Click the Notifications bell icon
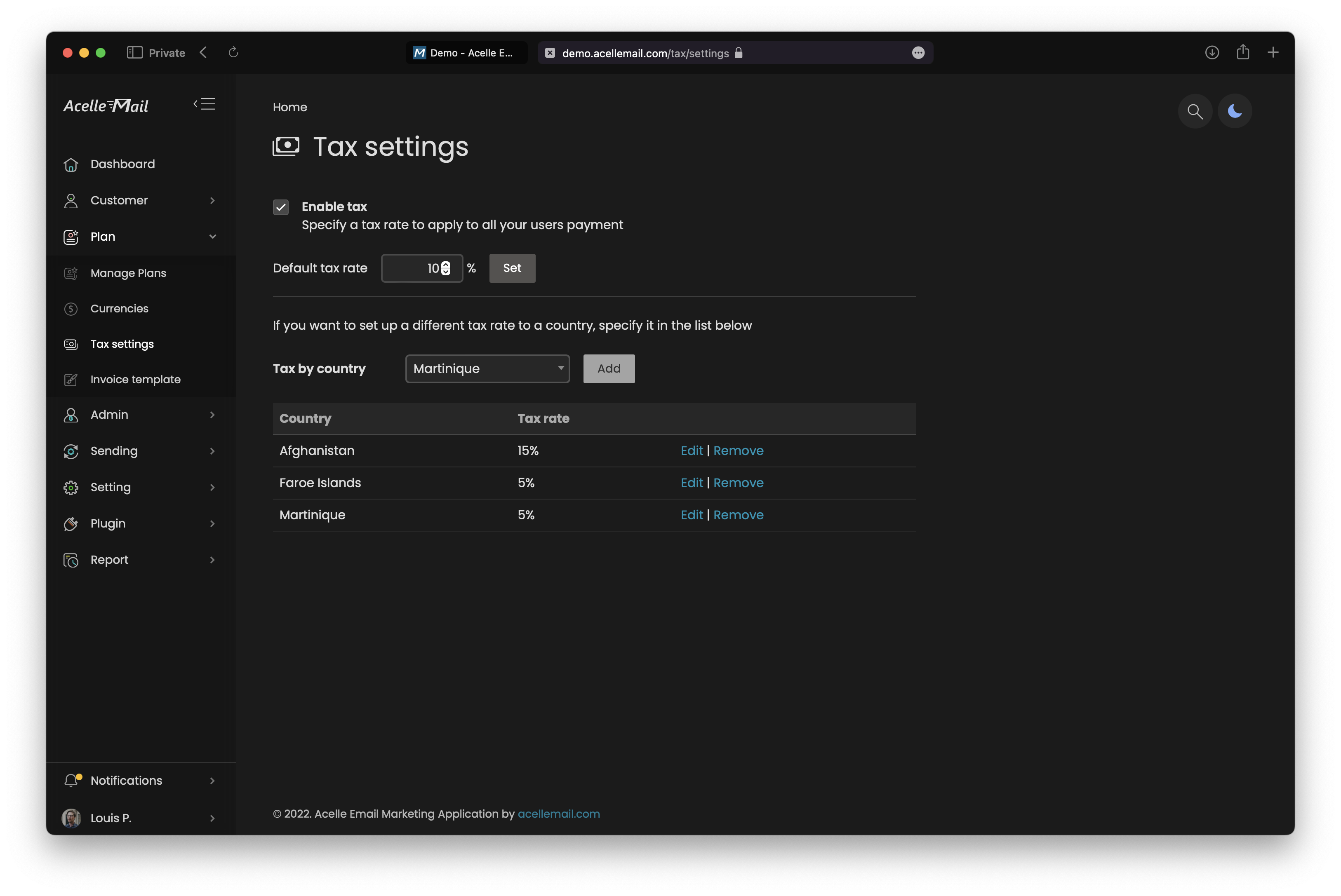This screenshot has height=896, width=1341. click(x=71, y=781)
